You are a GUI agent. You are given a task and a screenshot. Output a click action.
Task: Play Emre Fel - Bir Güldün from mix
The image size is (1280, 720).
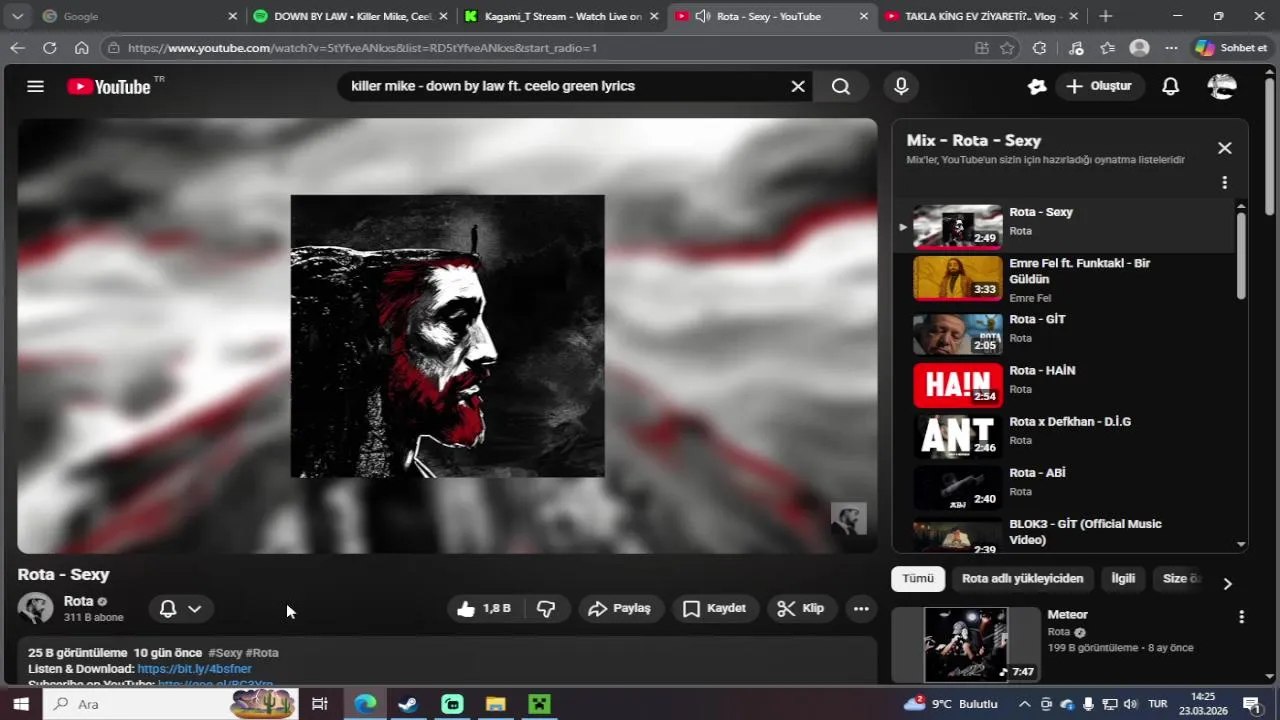point(1065,278)
